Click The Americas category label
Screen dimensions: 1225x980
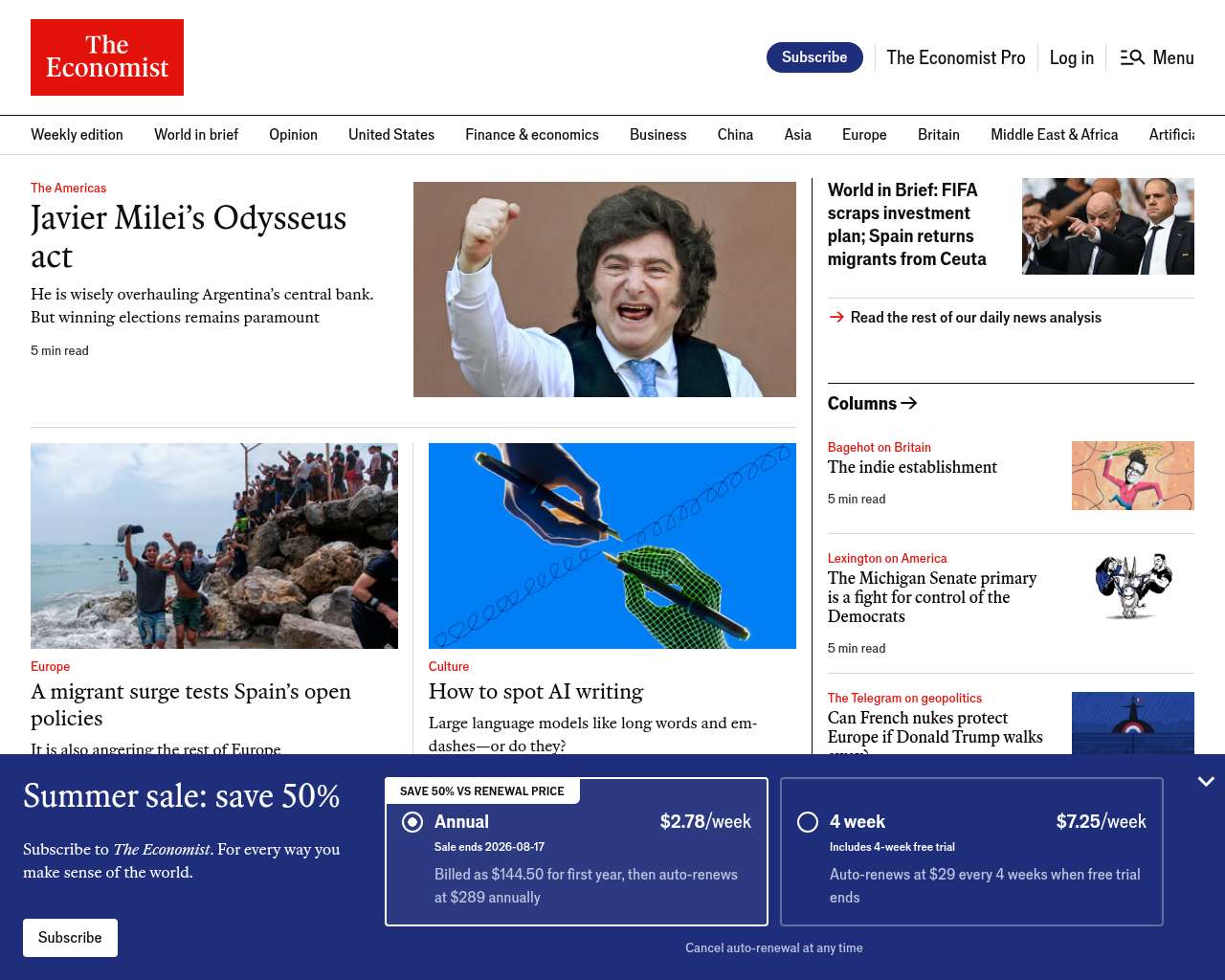68,188
